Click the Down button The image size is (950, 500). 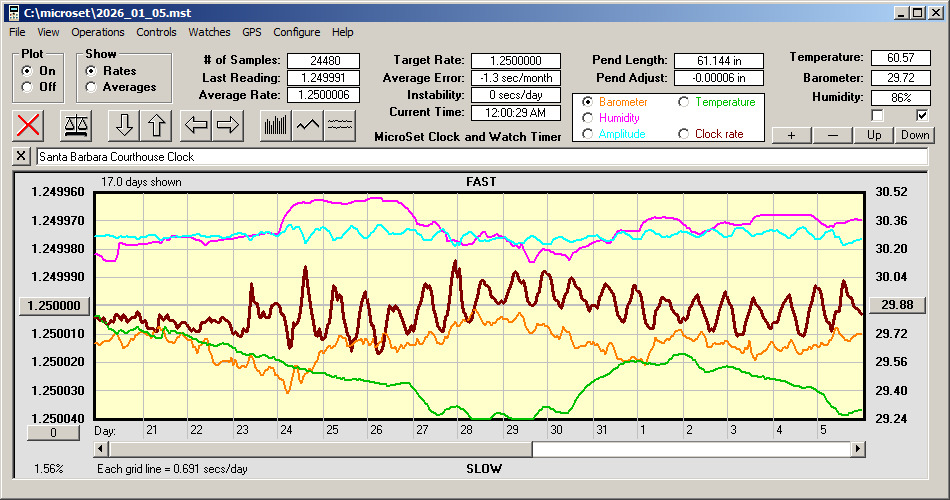click(x=914, y=135)
